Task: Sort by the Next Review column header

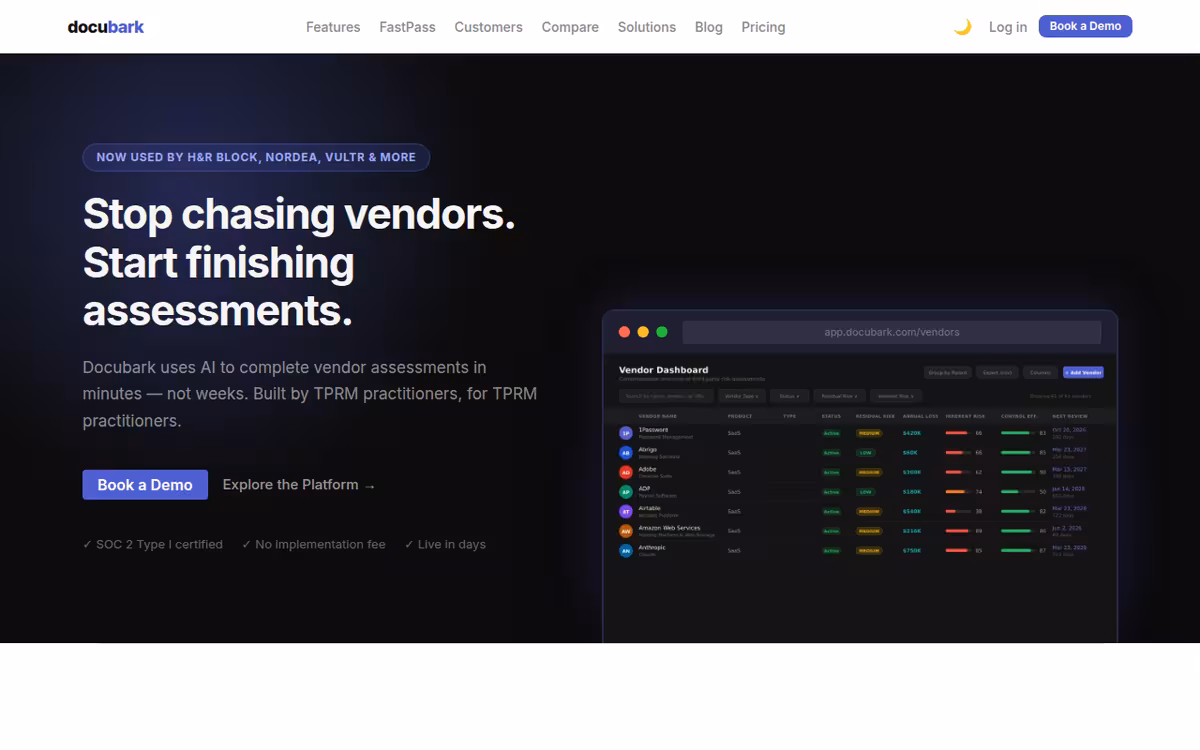Action: [x=1070, y=416]
